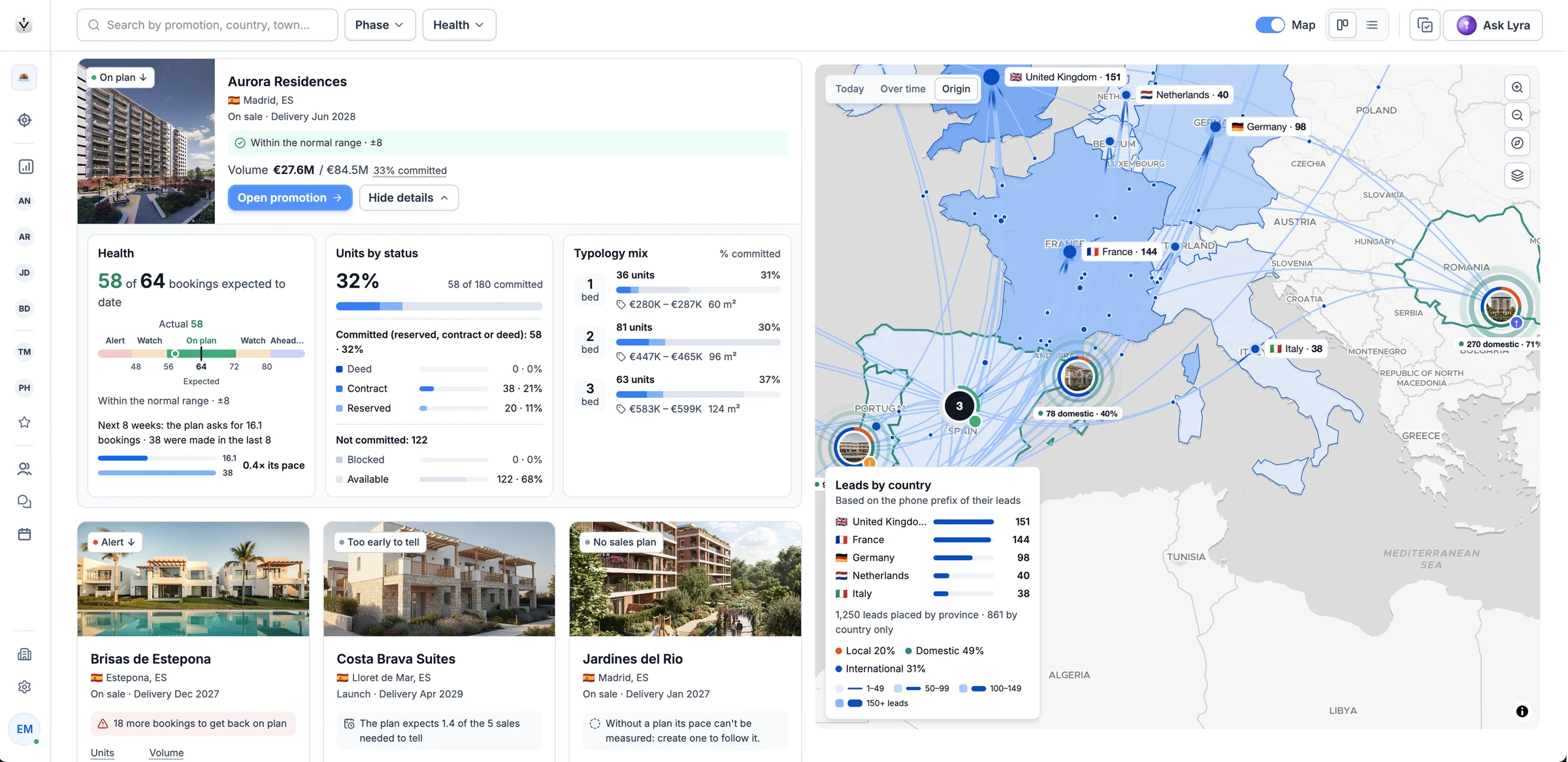This screenshot has width=1568, height=762.
Task: Open the contacts people icon
Action: [24, 469]
